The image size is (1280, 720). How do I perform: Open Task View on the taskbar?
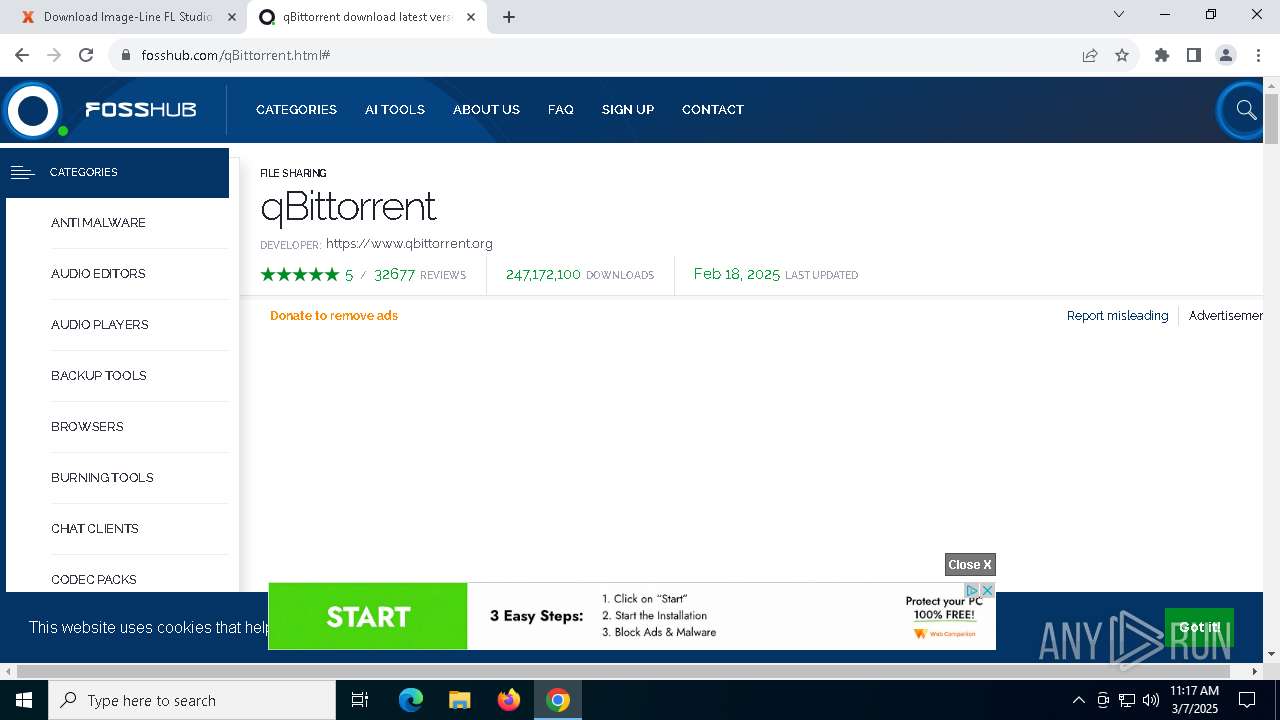360,700
